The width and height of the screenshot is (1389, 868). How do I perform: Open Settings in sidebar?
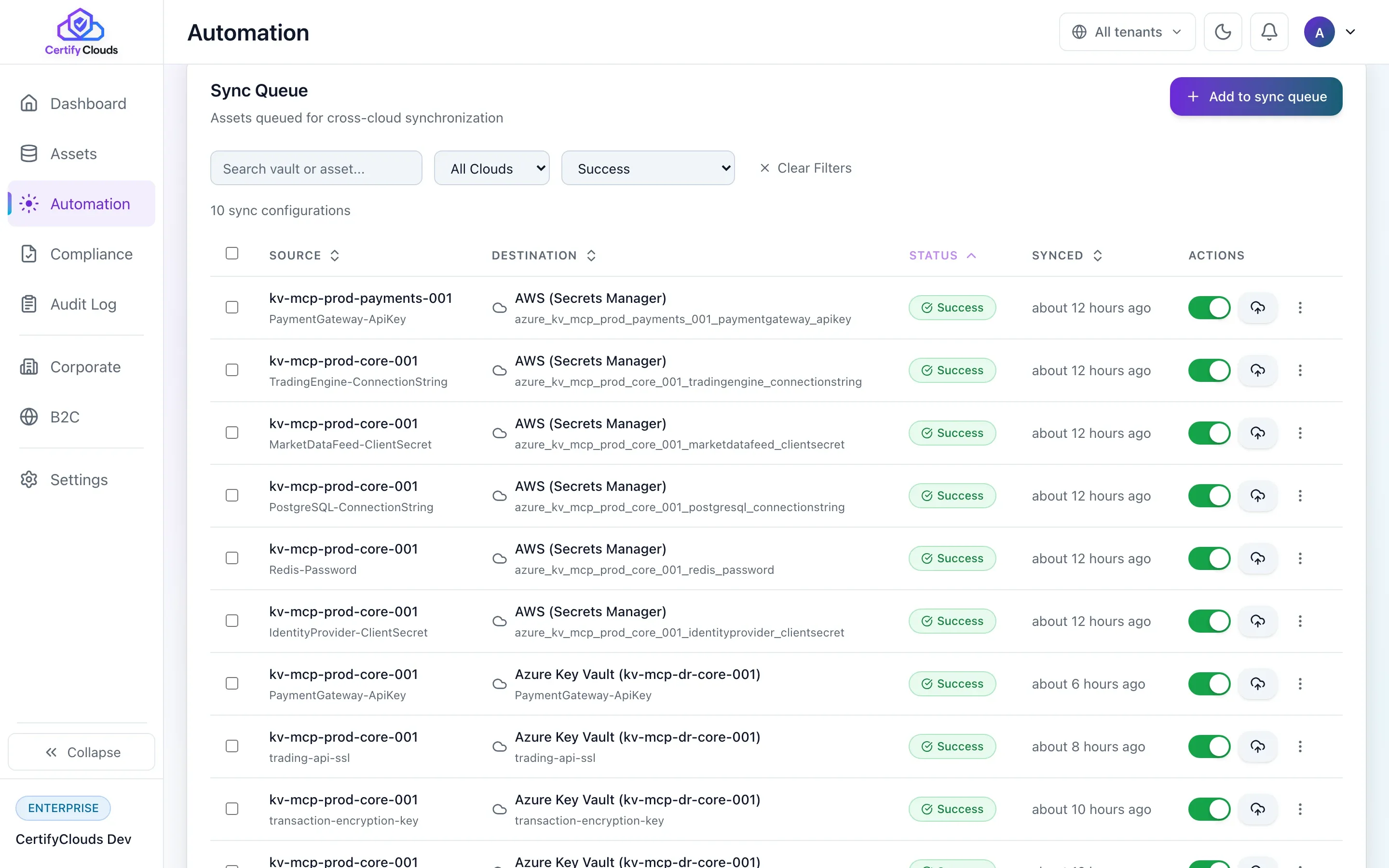(x=82, y=479)
